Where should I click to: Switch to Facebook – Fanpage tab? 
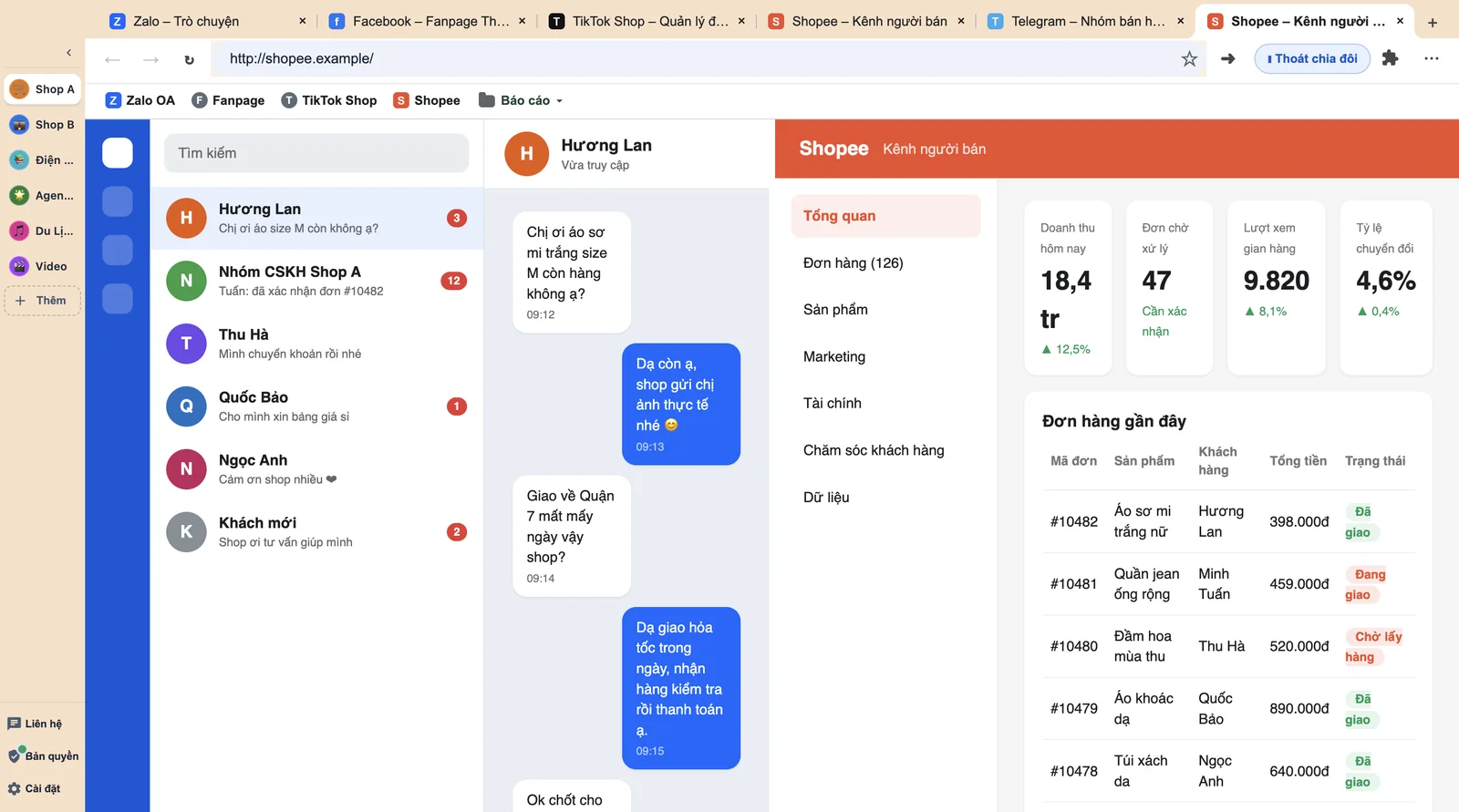(428, 21)
